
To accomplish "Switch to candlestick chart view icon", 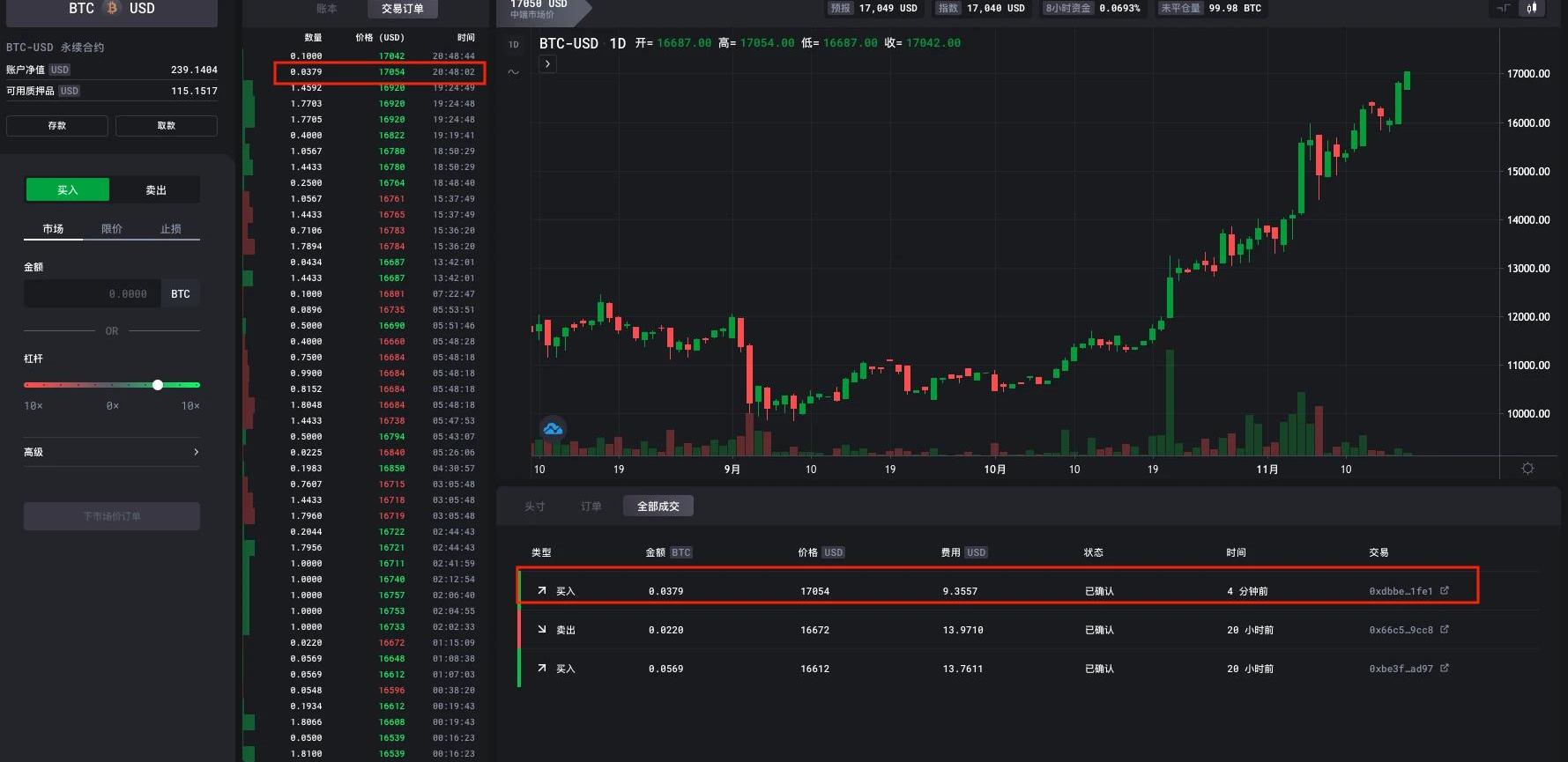I will point(1532,8).
